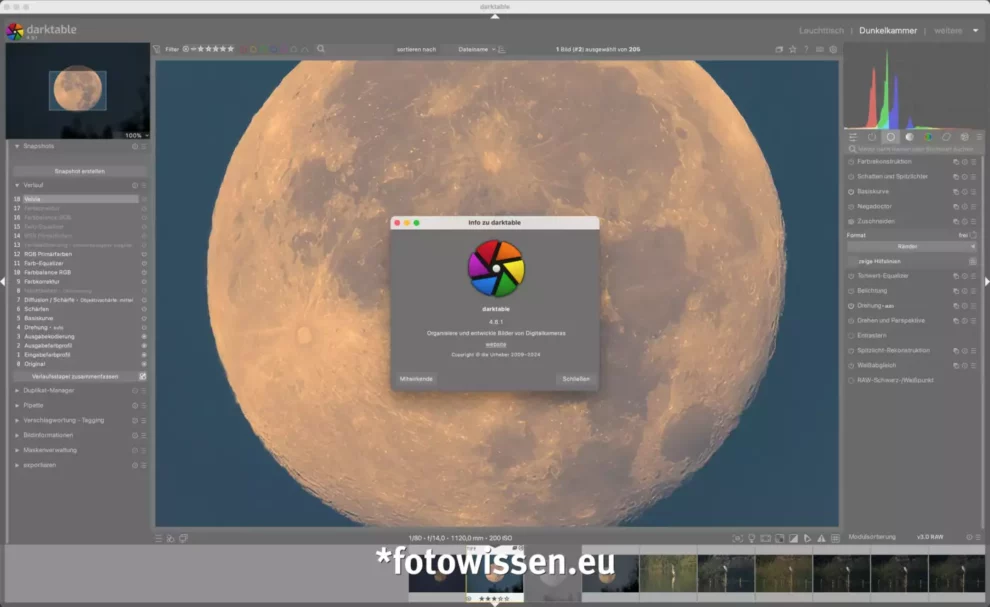Toggle the Farbrekonstruktion module on or off
The image size is (990, 607).
pyautogui.click(x=851, y=162)
